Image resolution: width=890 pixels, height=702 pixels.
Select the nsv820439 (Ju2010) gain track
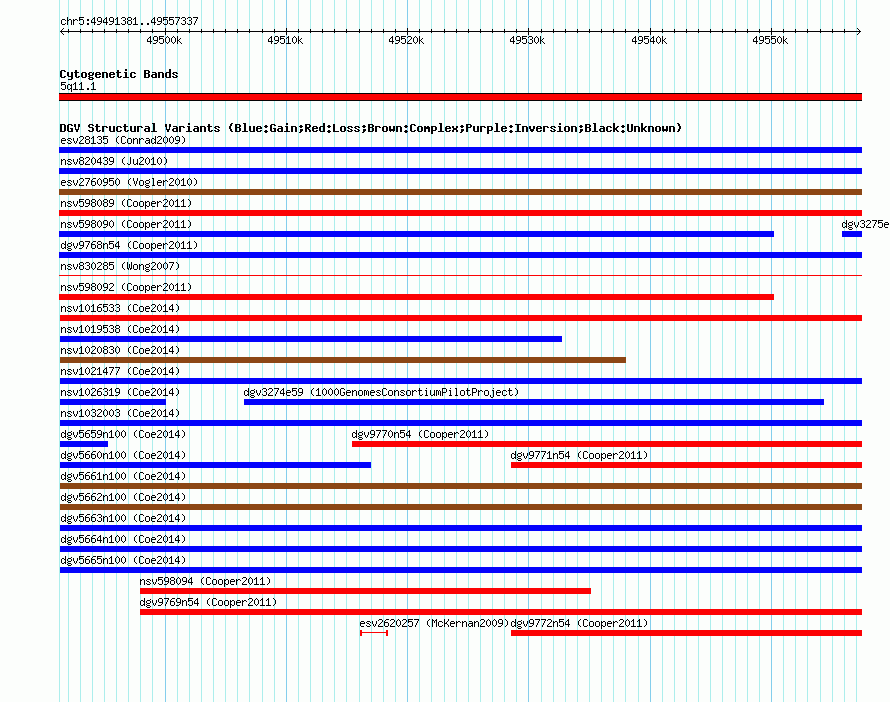460,171
